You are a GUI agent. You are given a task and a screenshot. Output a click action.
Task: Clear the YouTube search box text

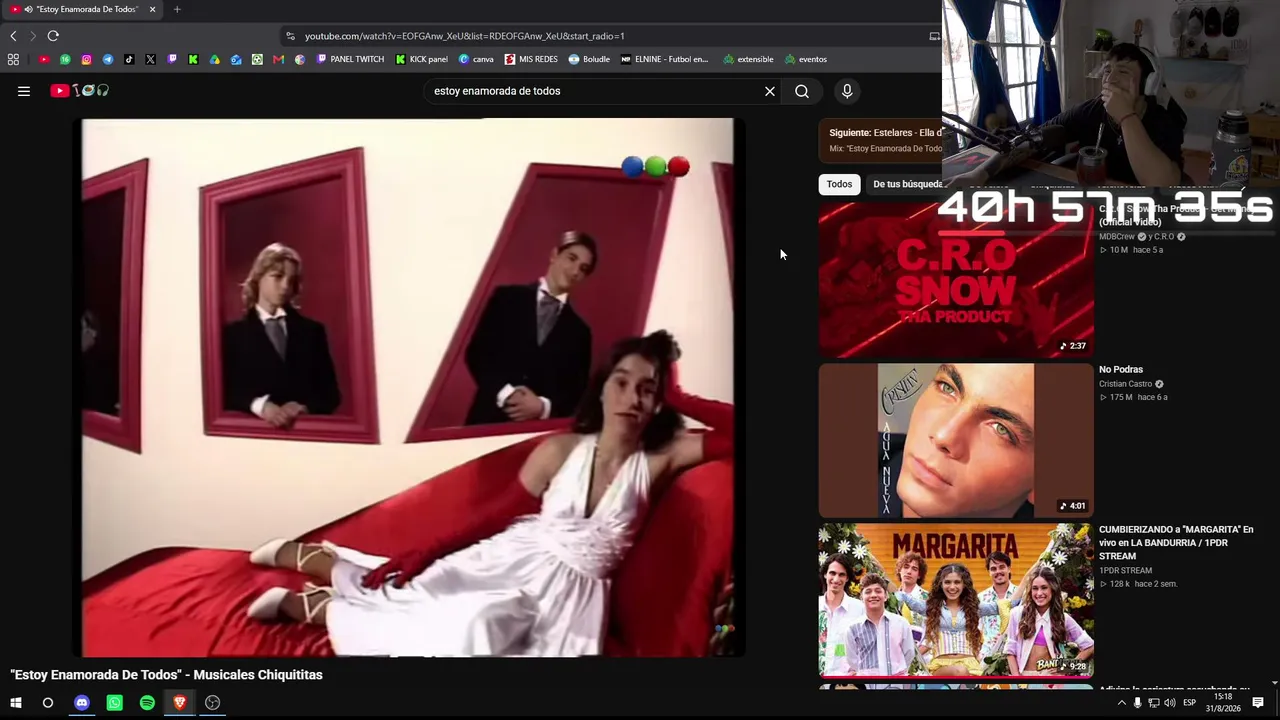[770, 91]
